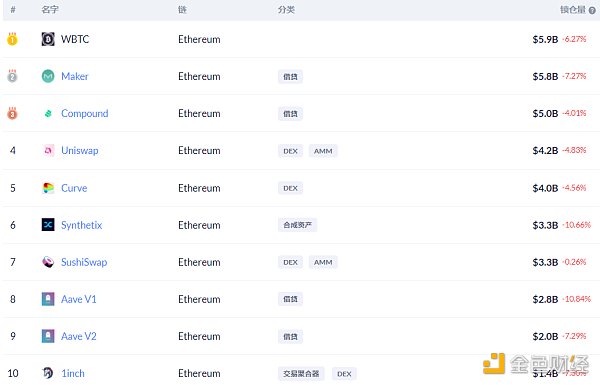The image size is (600, 385).
Task: Select the 交易聚合器 tag in the 1inch row
Action: (x=301, y=373)
